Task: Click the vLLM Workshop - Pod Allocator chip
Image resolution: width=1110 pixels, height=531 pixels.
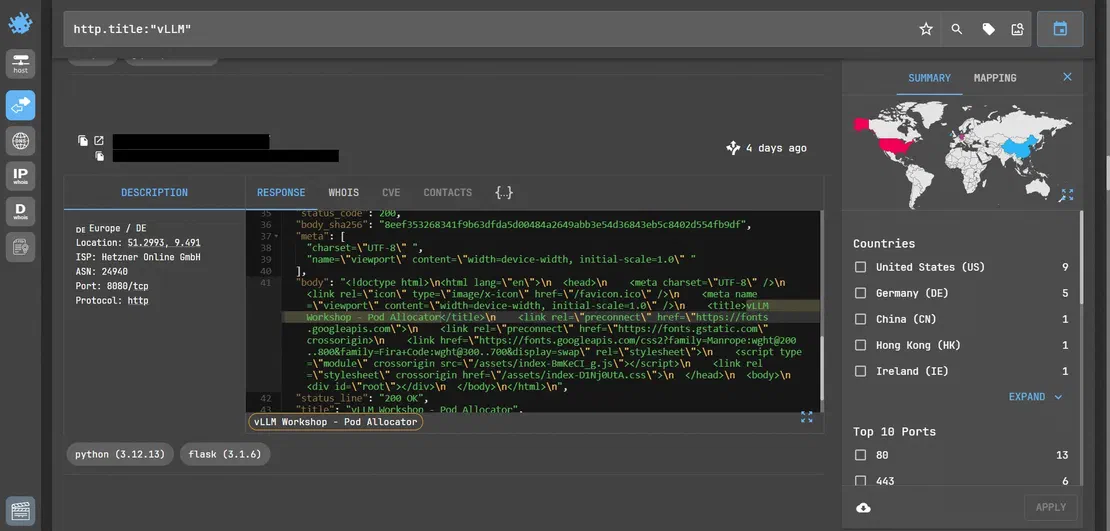Action: pyautogui.click(x=336, y=422)
